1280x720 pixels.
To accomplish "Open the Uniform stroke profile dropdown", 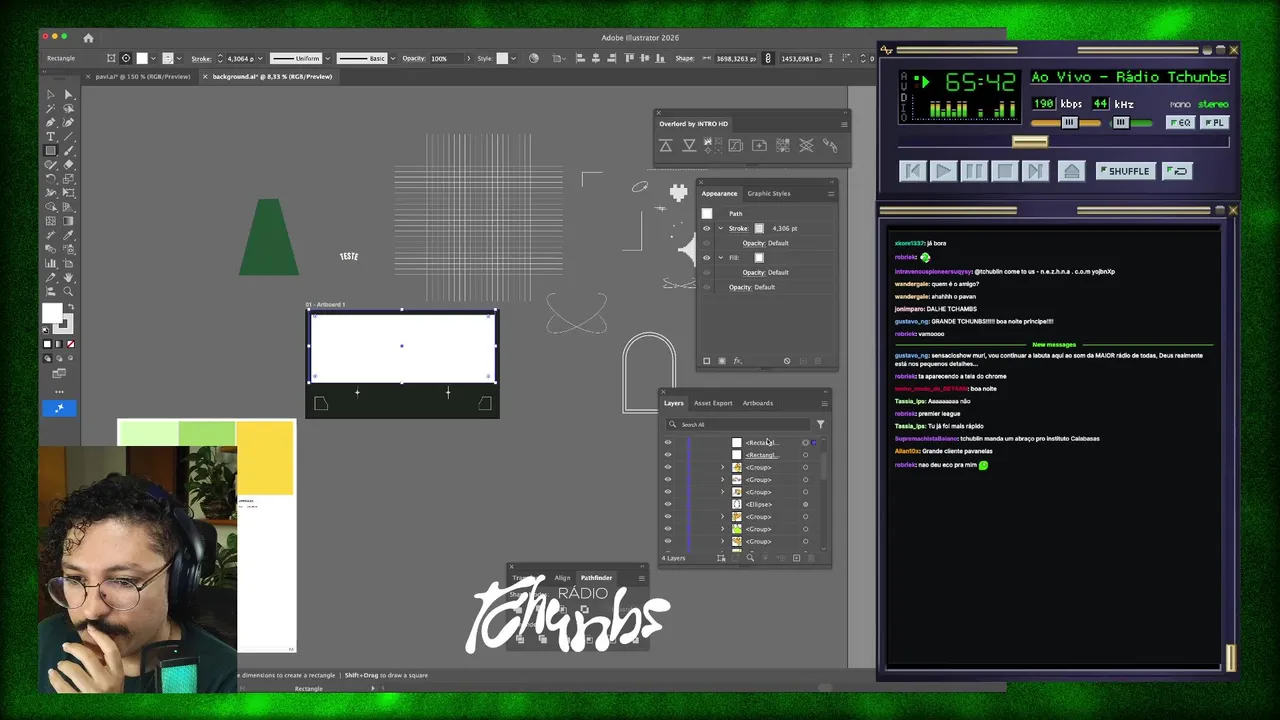I will [x=328, y=58].
